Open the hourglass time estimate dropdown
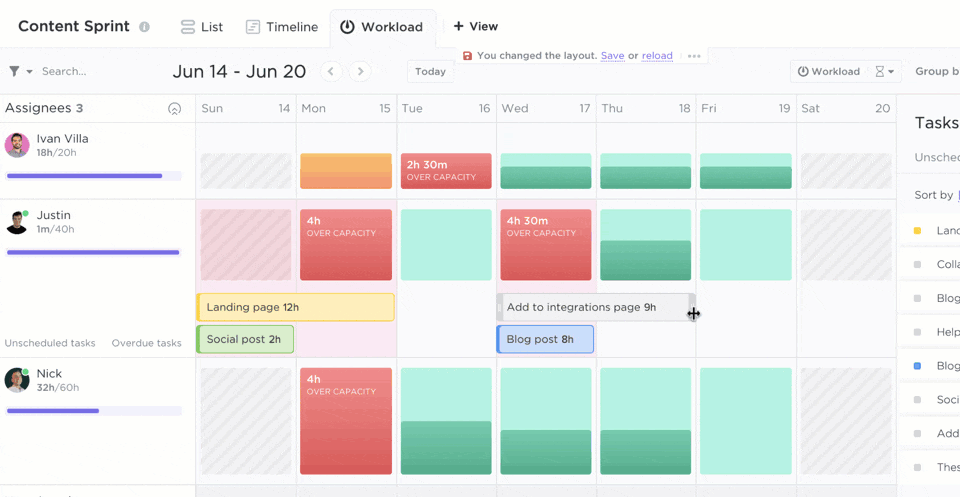 pyautogui.click(x=886, y=71)
